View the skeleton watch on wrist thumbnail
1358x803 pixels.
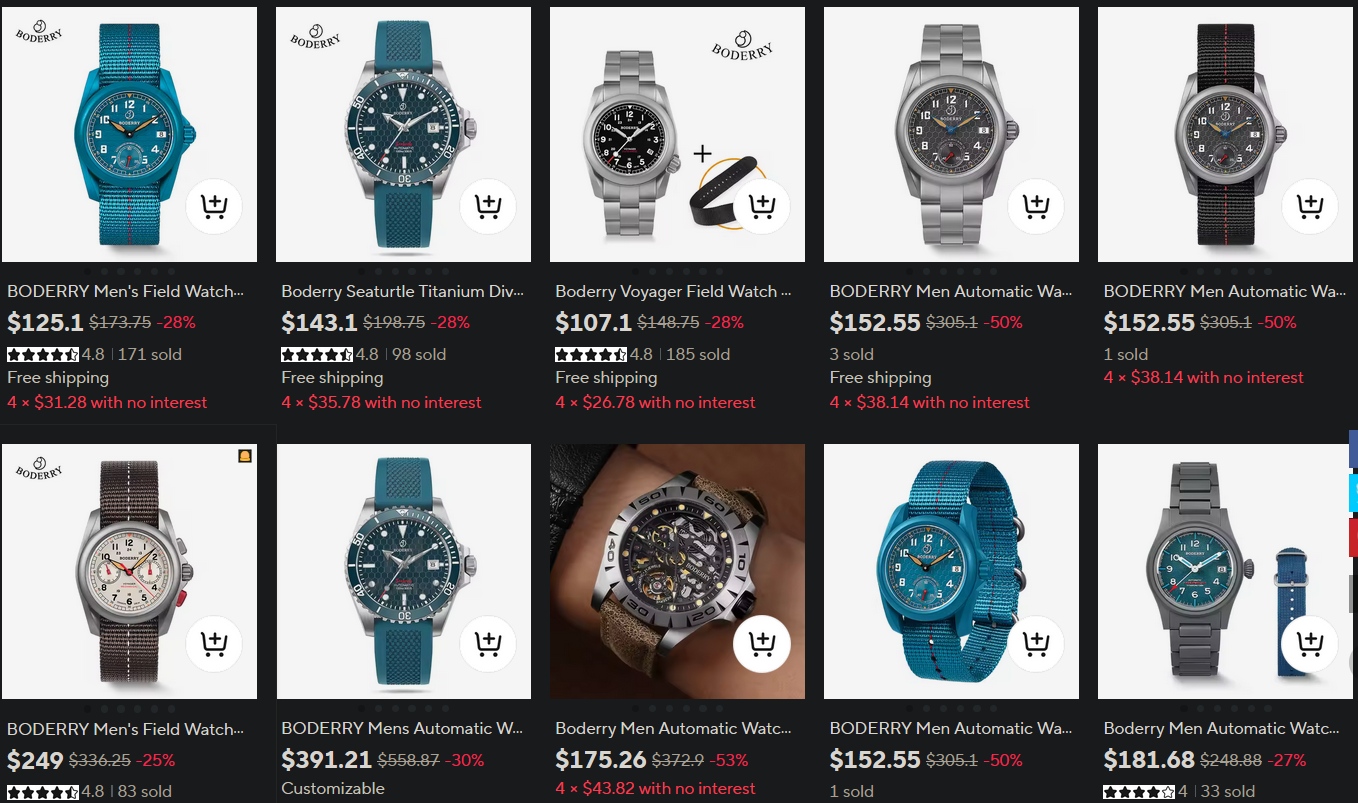tap(677, 571)
